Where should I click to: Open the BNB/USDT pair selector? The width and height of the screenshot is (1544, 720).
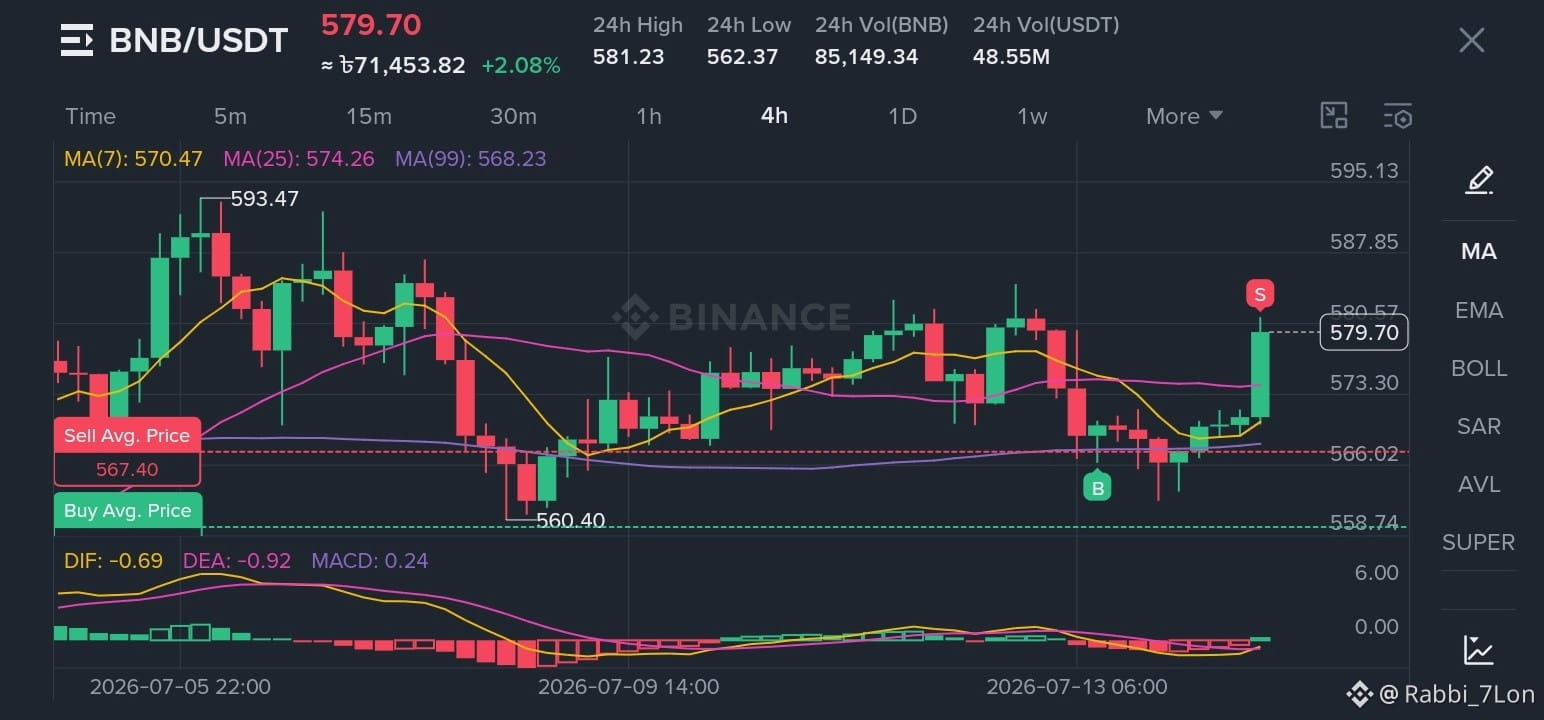click(x=198, y=40)
